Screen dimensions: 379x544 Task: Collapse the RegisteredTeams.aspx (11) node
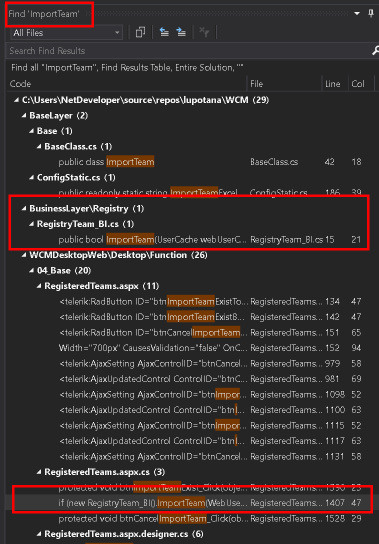point(39,286)
